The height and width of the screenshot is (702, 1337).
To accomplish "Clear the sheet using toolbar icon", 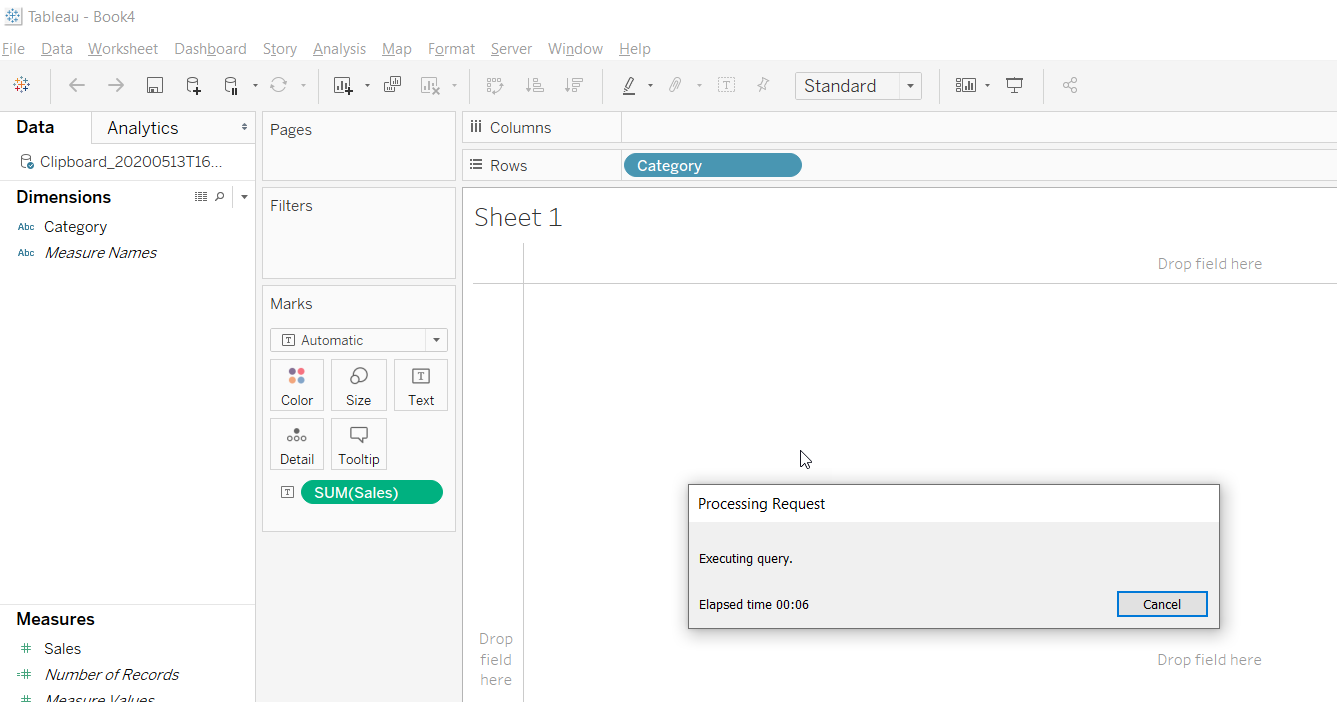I will point(431,86).
